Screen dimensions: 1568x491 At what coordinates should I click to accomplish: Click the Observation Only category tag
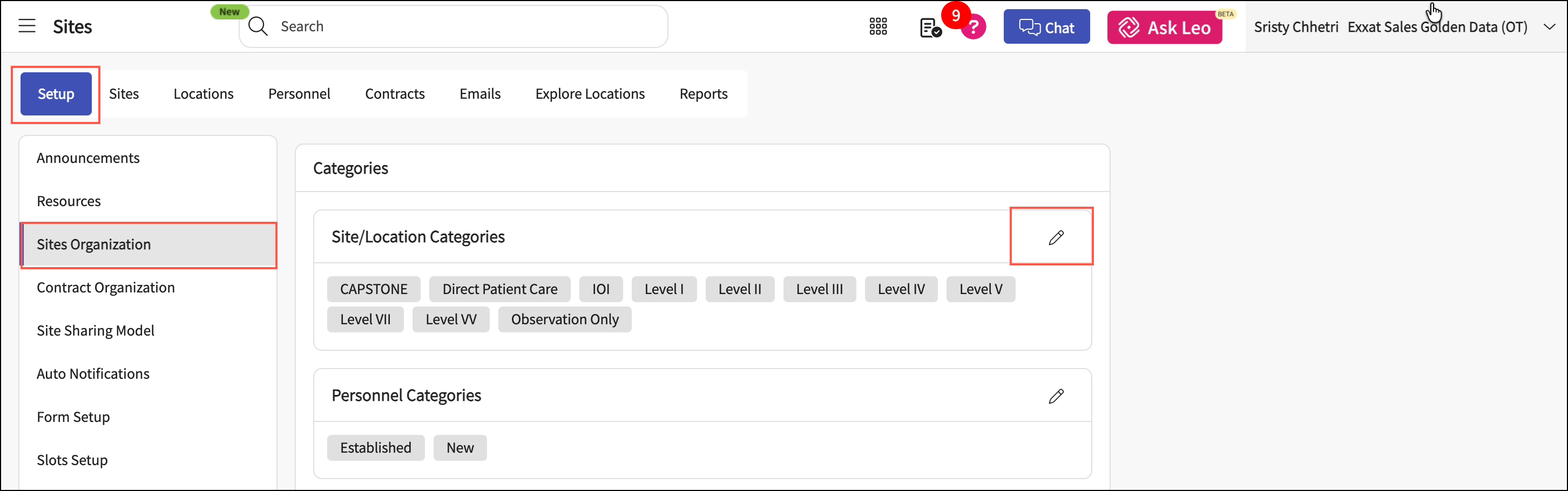[564, 320]
